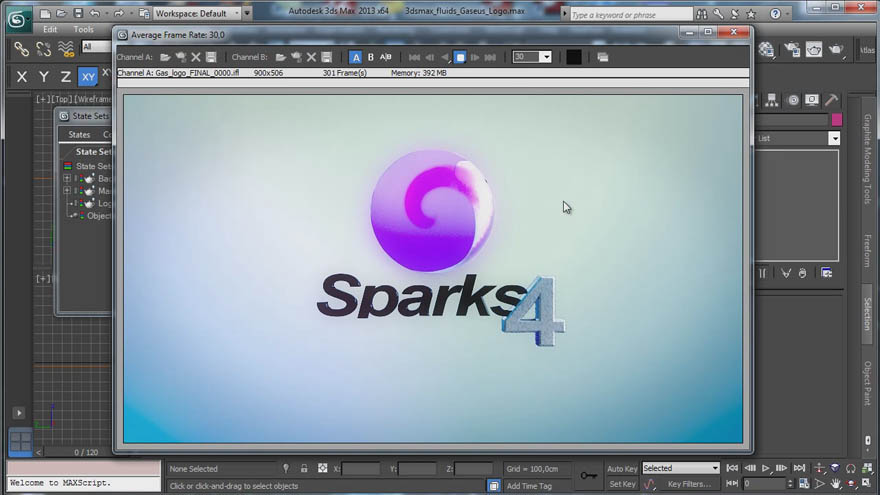Toggle horizontal/vertical A|B split screen
Image resolution: width=880 pixels, height=495 pixels.
(x=386, y=57)
